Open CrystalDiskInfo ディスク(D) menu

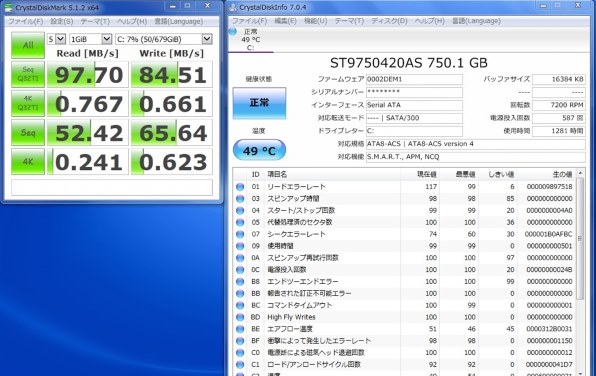[x=389, y=21]
